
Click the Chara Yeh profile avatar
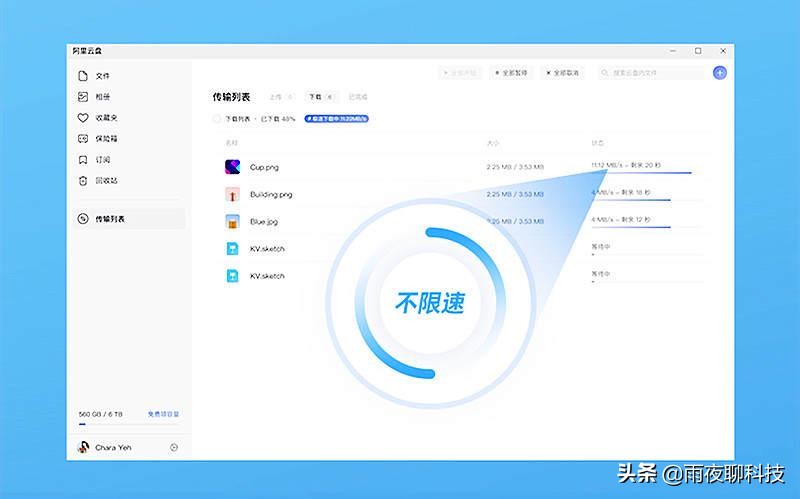83,447
